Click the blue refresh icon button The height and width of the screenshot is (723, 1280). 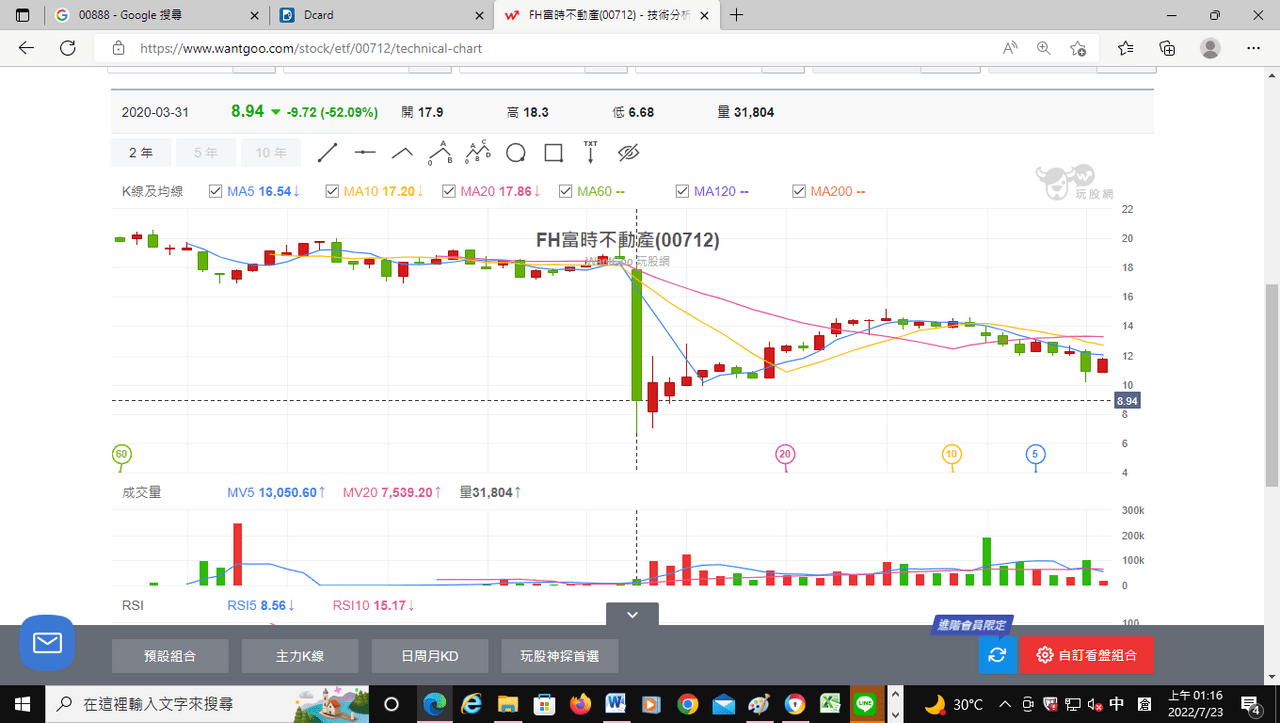tap(997, 655)
